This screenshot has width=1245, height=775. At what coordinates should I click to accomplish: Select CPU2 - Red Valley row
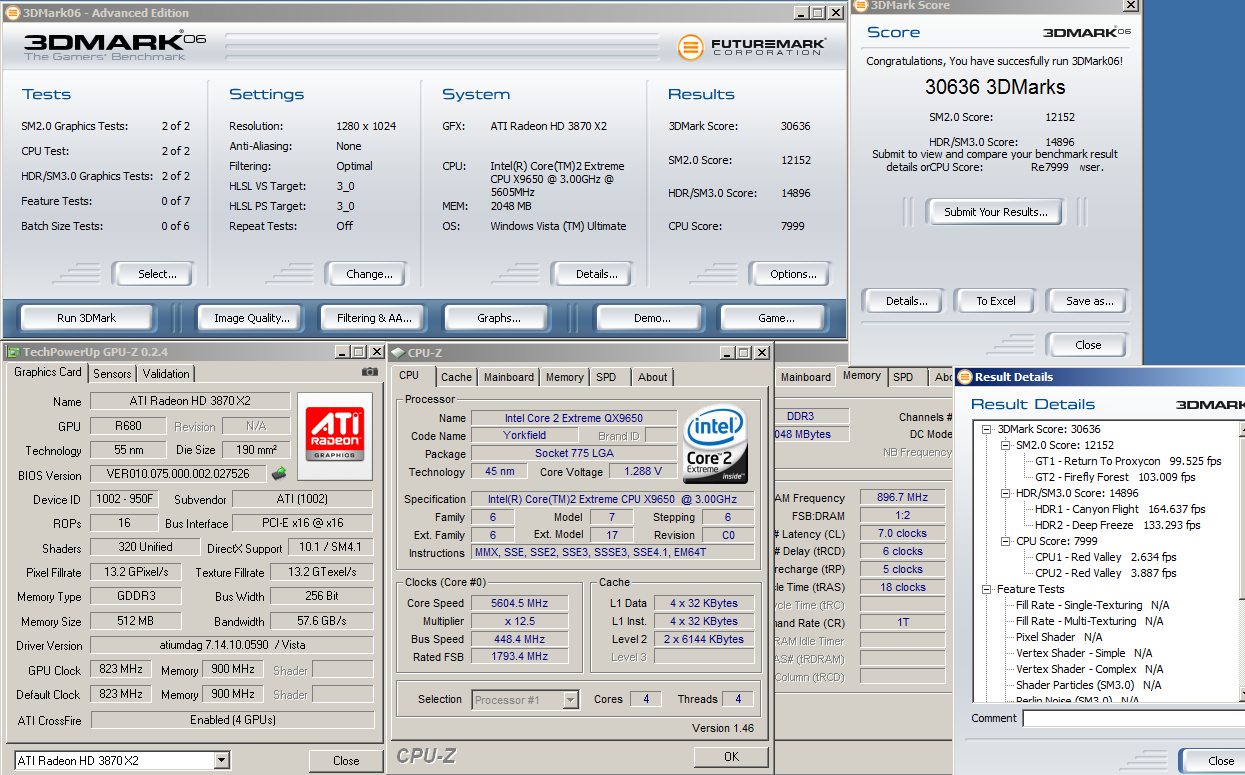pyautogui.click(x=1105, y=573)
